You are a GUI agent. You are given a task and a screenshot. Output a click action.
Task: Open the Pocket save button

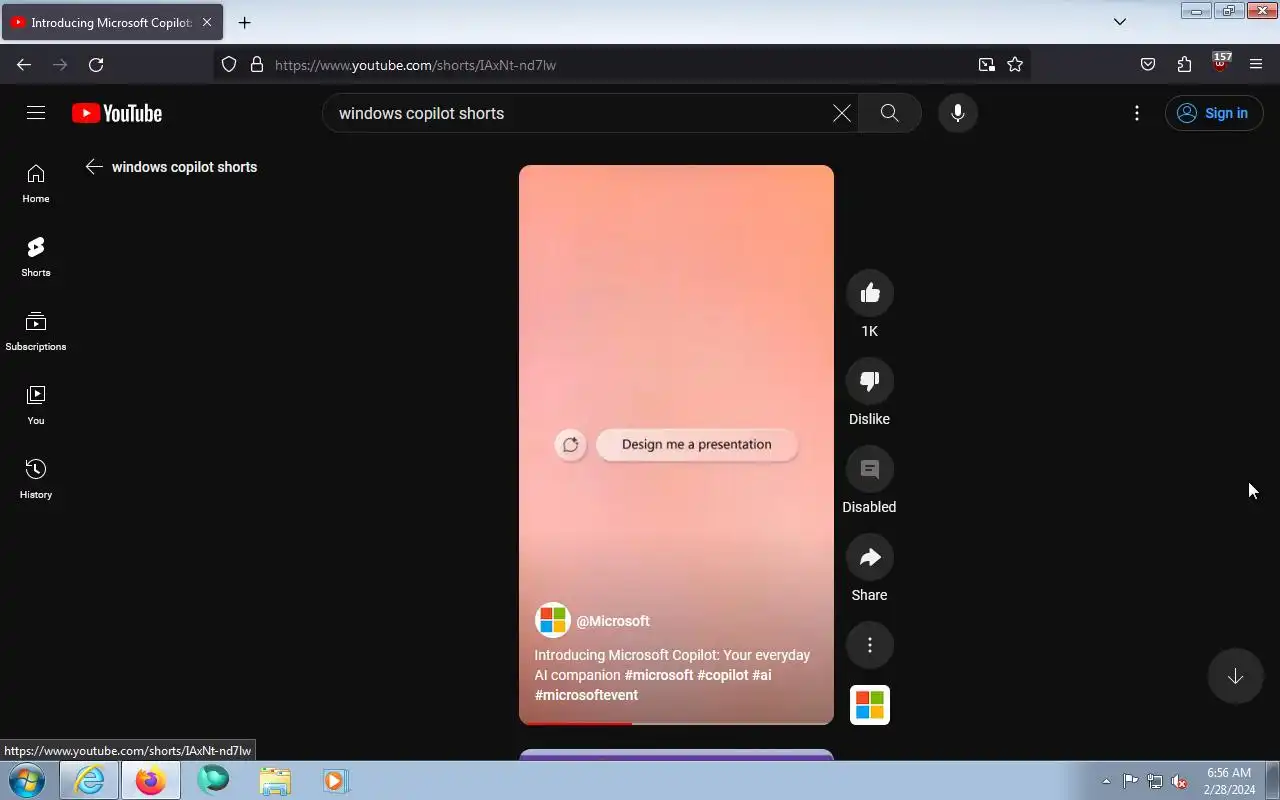(1148, 64)
